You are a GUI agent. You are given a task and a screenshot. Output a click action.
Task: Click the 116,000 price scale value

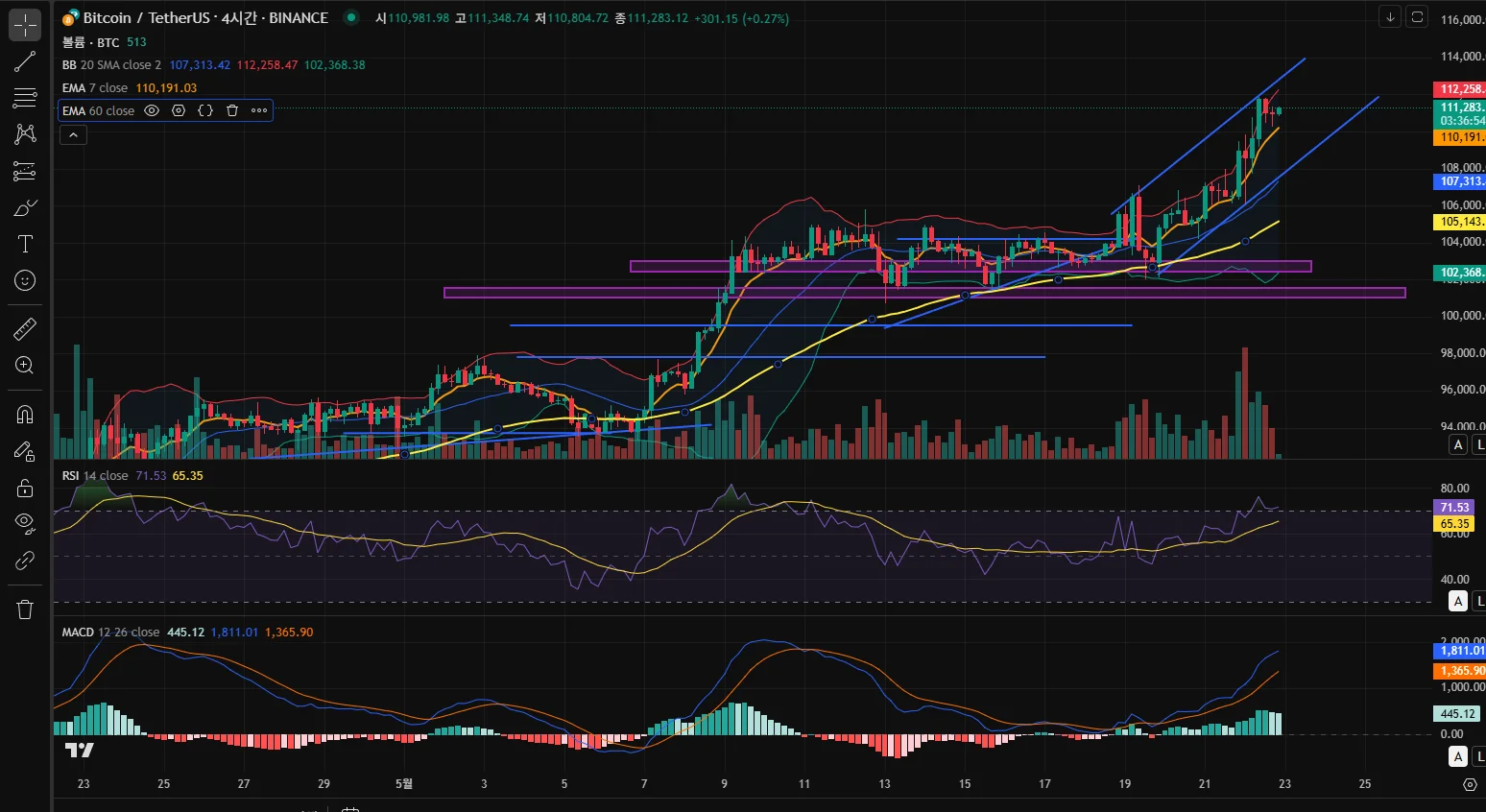click(x=1462, y=20)
